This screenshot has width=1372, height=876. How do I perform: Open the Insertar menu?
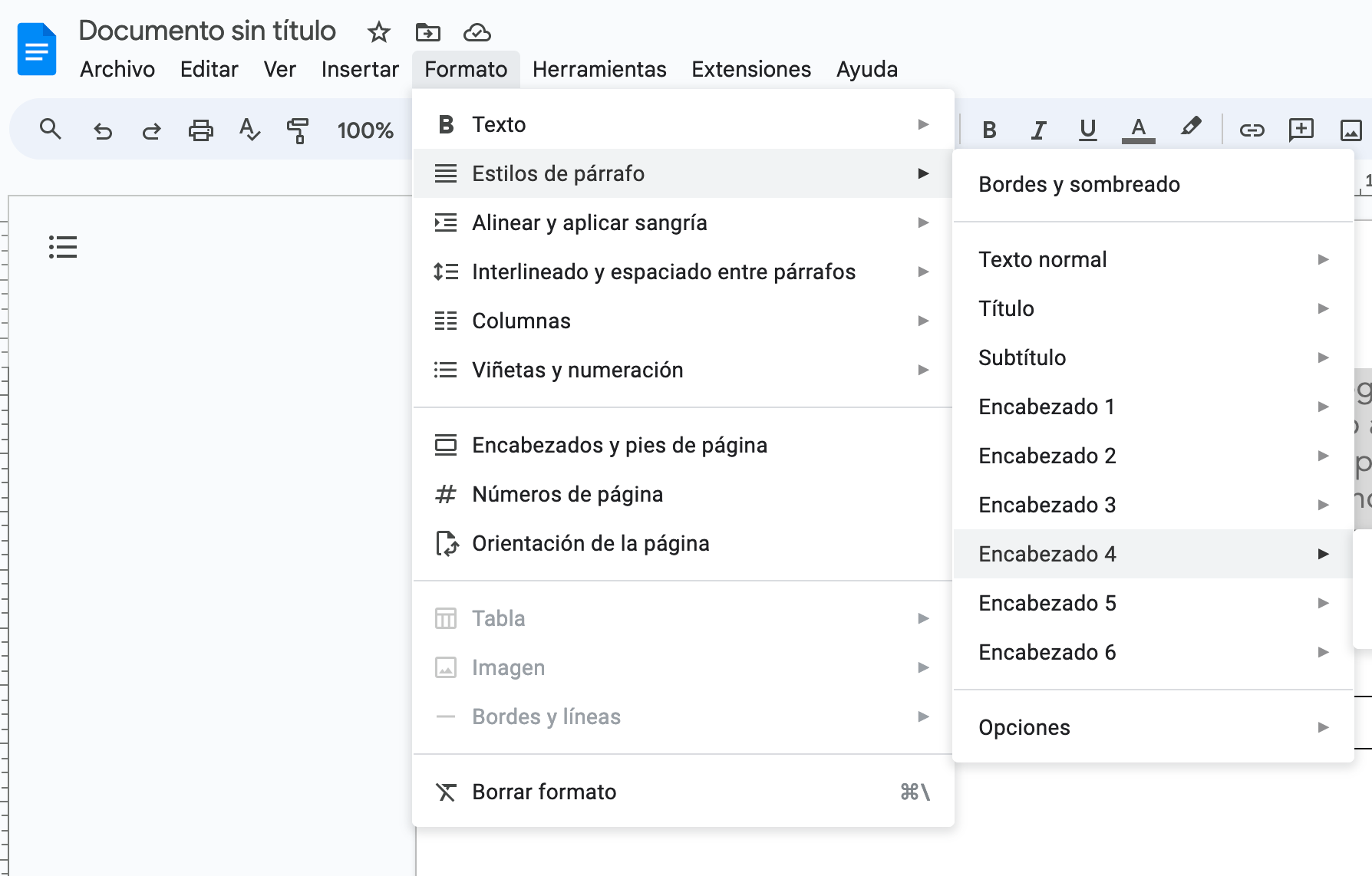pos(360,69)
